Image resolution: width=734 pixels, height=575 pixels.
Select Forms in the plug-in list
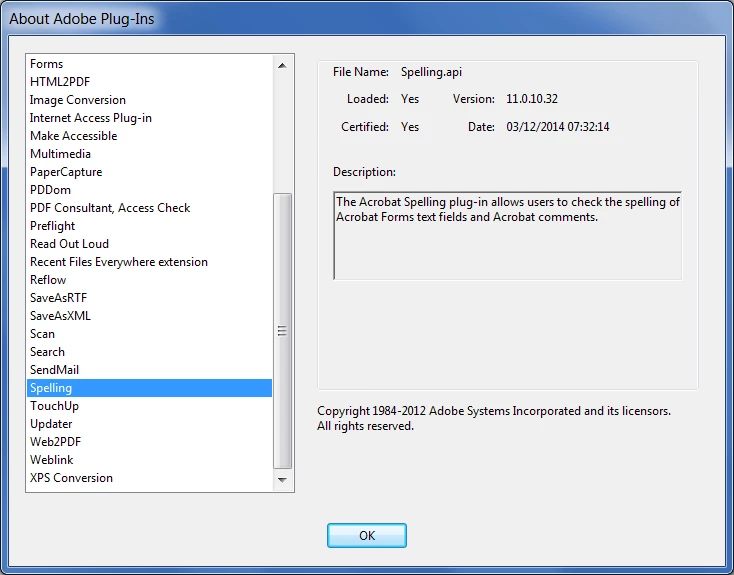(x=149, y=64)
